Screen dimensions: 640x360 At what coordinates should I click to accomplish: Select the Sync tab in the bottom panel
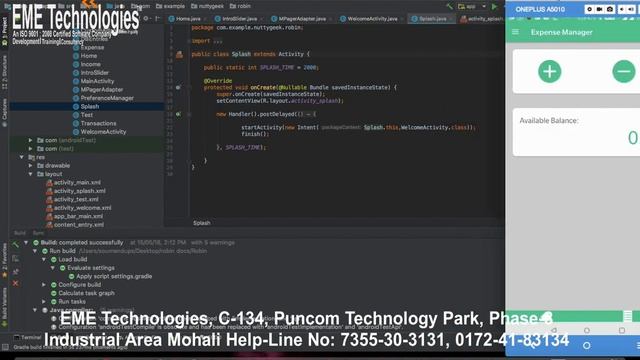point(38,233)
